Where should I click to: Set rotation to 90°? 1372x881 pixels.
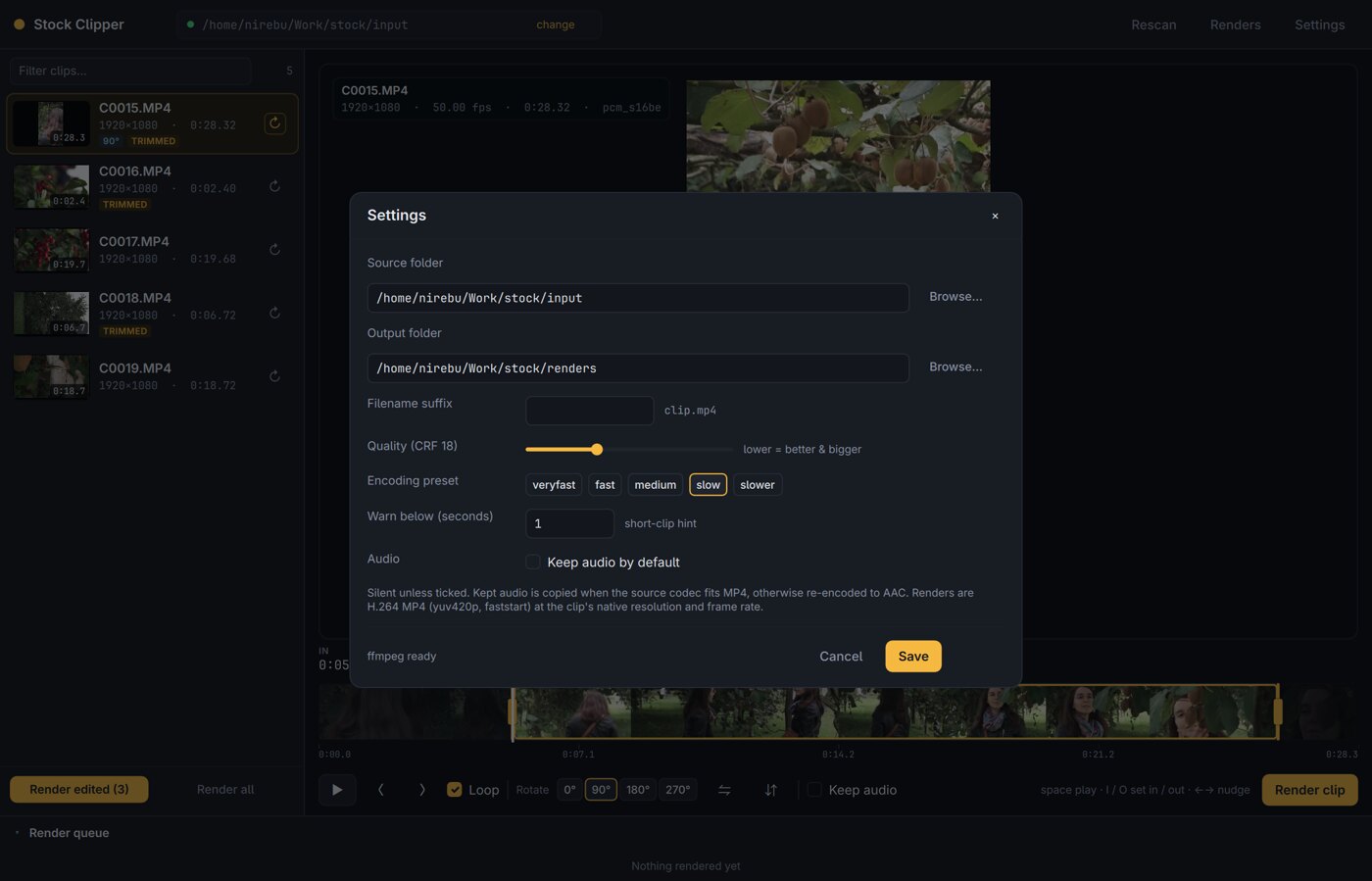601,790
